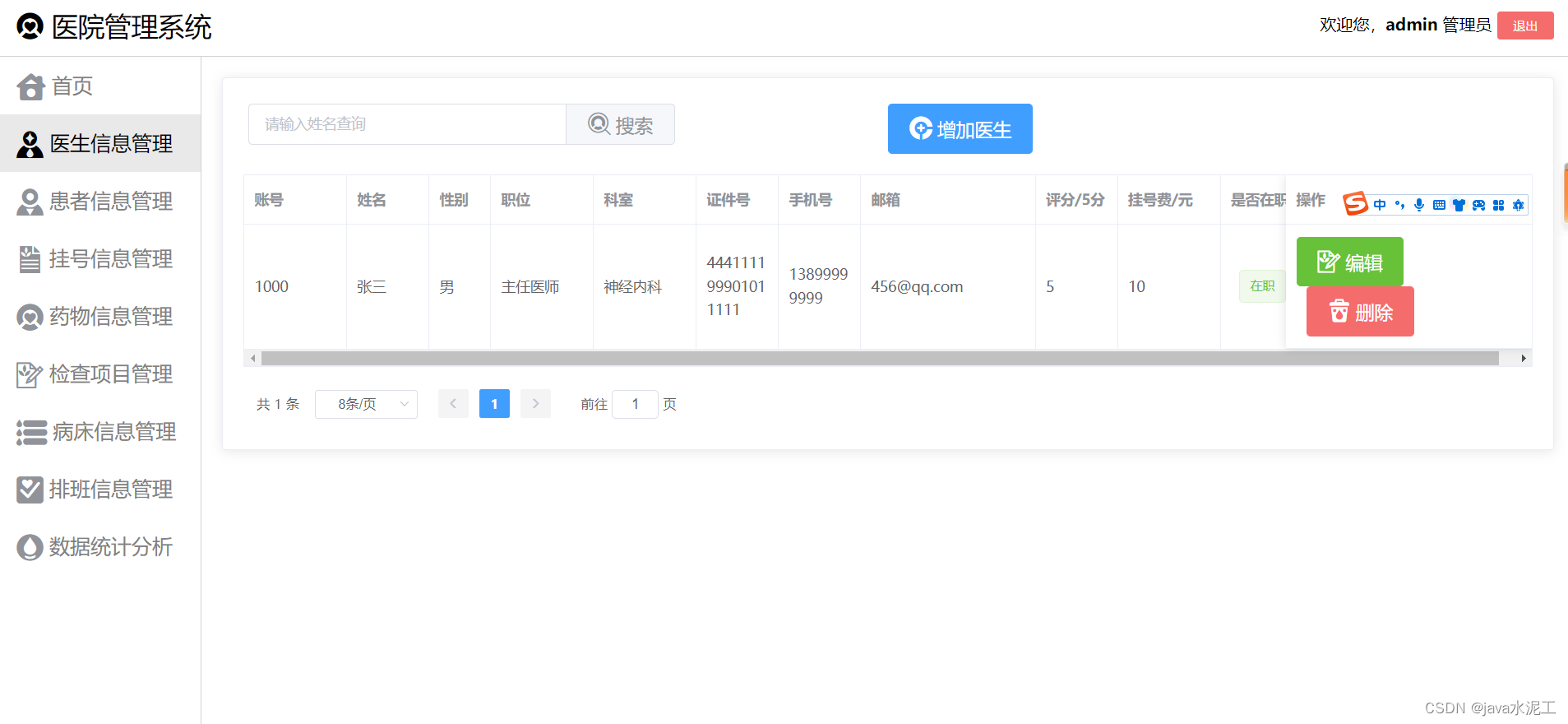Click the patient user icon in sidebar
This screenshot has width=1568, height=724.
click(30, 202)
